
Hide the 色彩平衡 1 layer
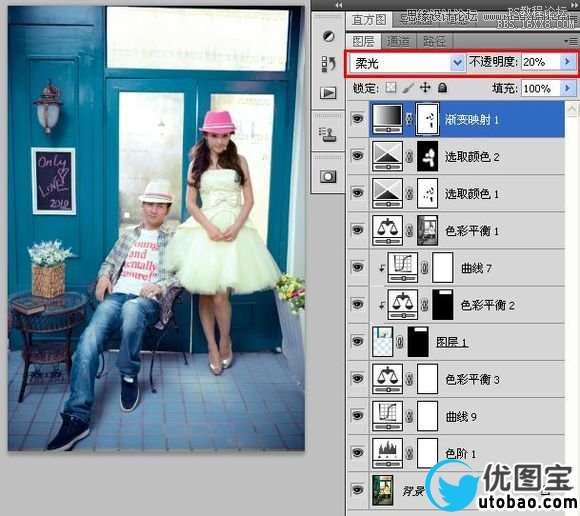tap(357, 230)
